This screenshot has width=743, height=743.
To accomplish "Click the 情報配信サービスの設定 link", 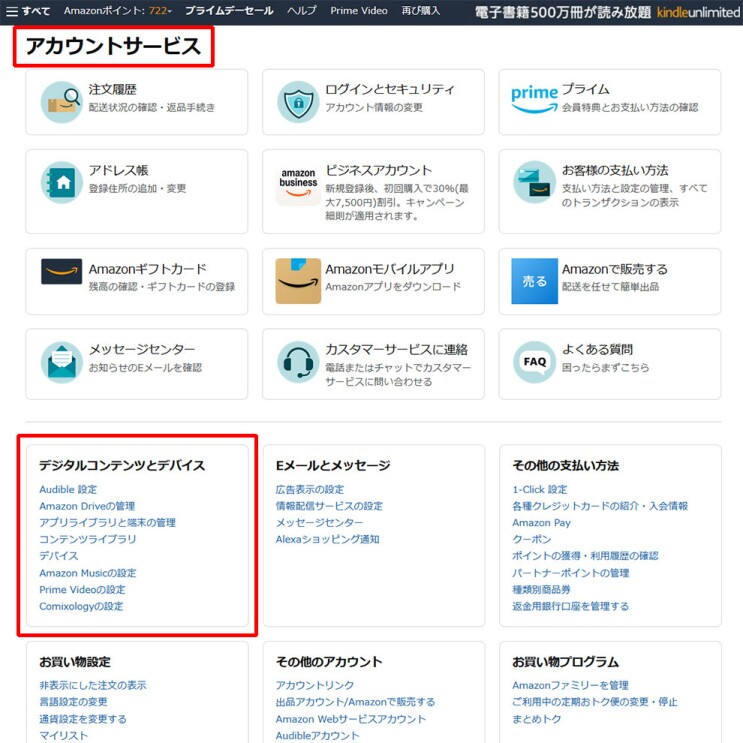I will pos(329,506).
